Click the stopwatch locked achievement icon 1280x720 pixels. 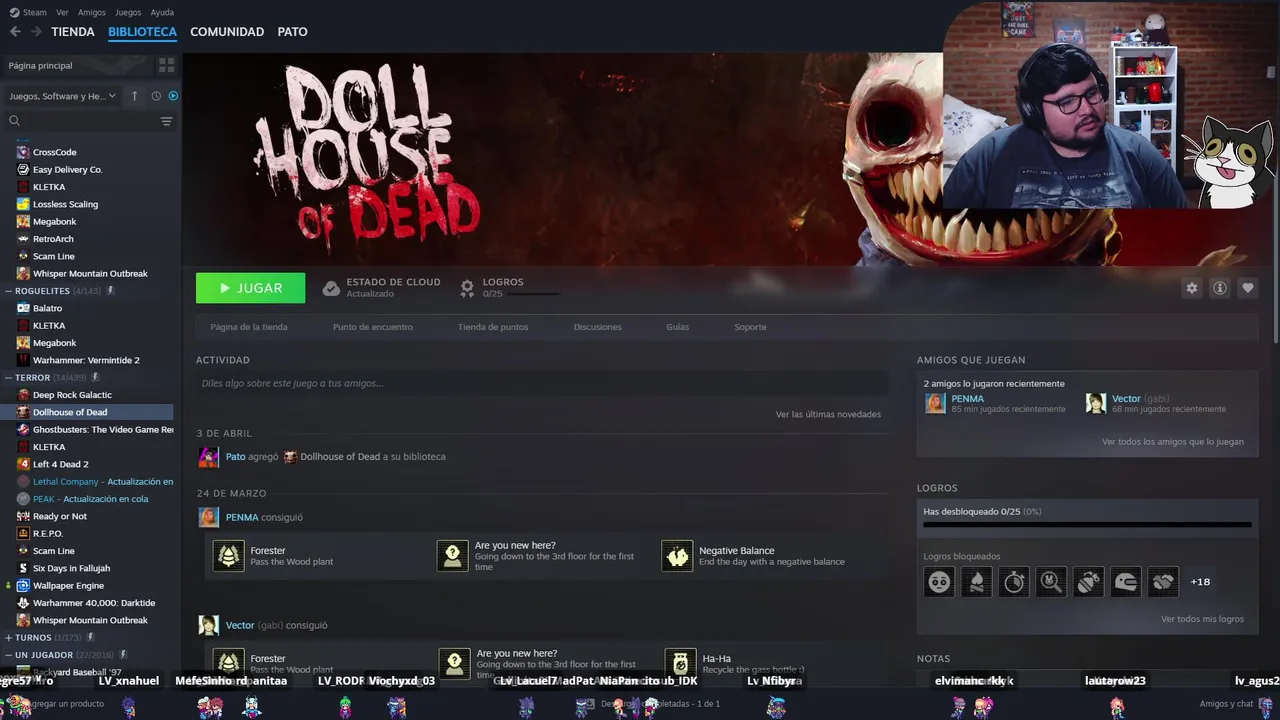point(1014,582)
